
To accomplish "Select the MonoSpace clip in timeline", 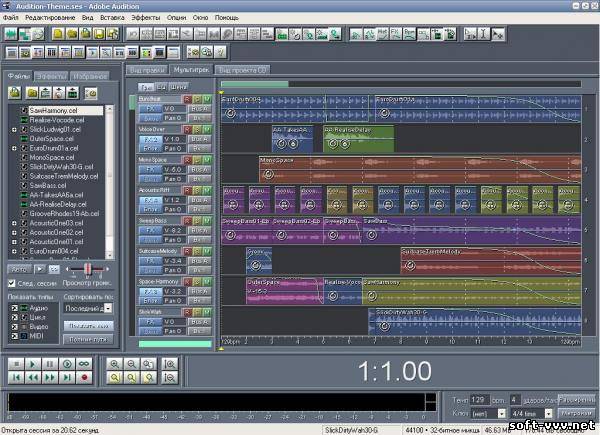I will click(420, 169).
